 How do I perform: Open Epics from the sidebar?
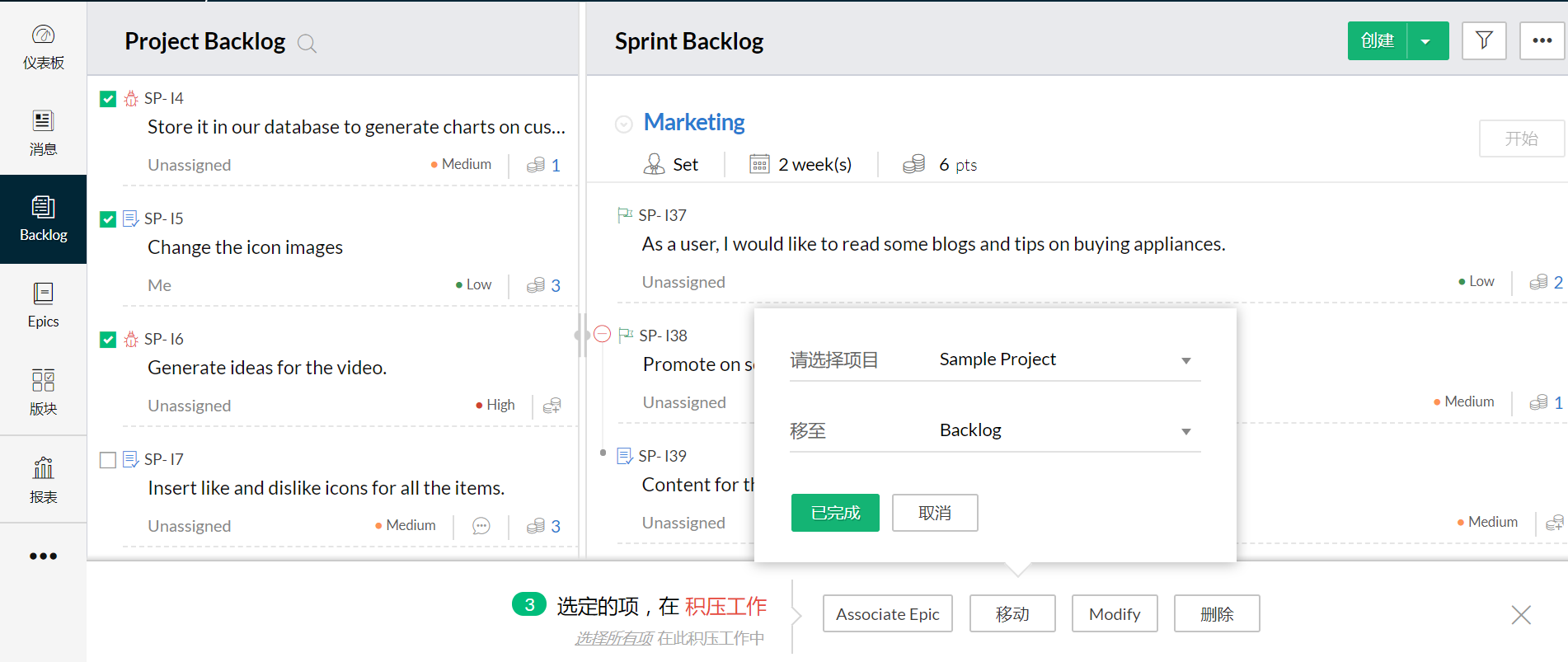coord(43,305)
